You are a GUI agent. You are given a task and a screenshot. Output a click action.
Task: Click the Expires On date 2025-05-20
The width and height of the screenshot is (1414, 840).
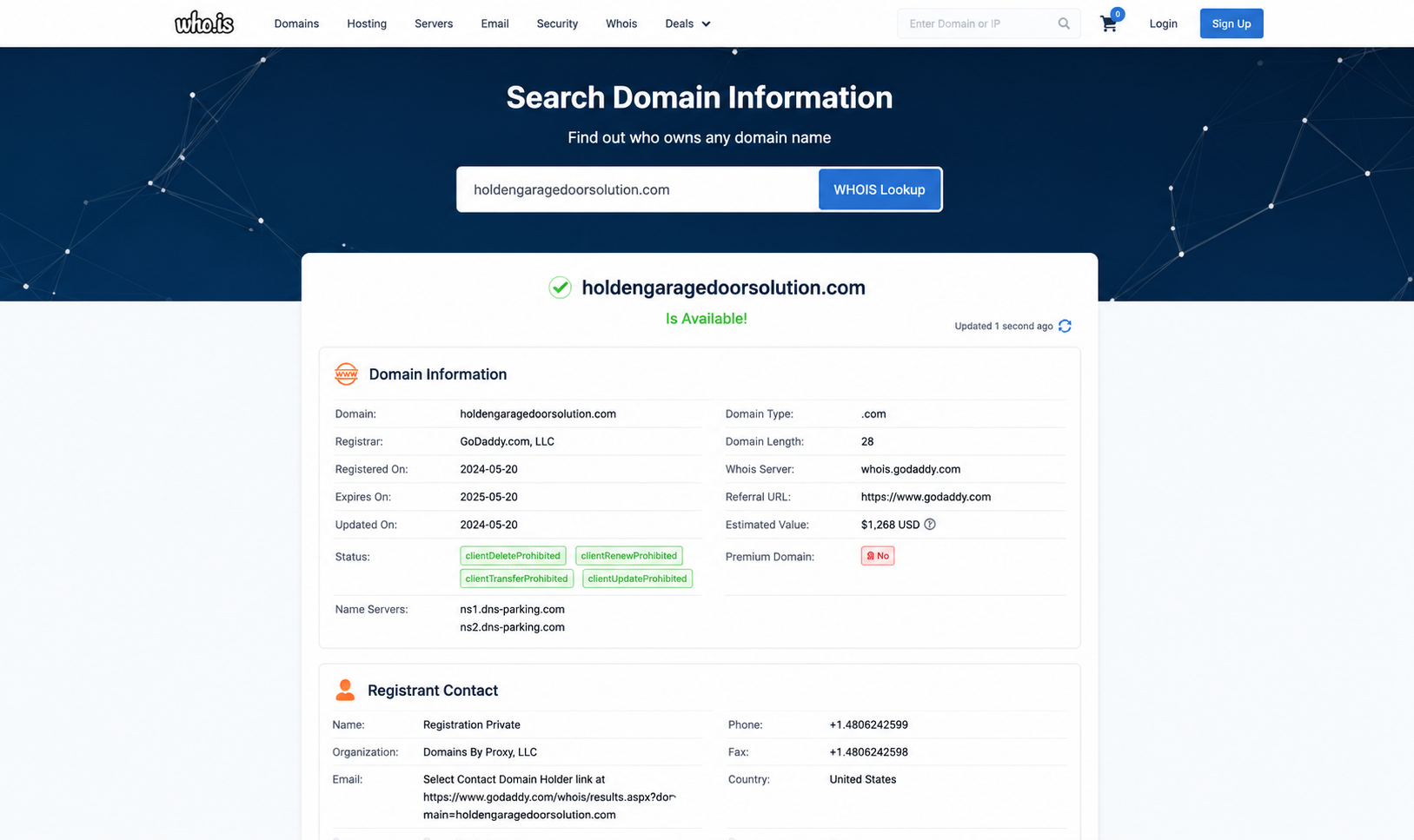tap(488, 497)
